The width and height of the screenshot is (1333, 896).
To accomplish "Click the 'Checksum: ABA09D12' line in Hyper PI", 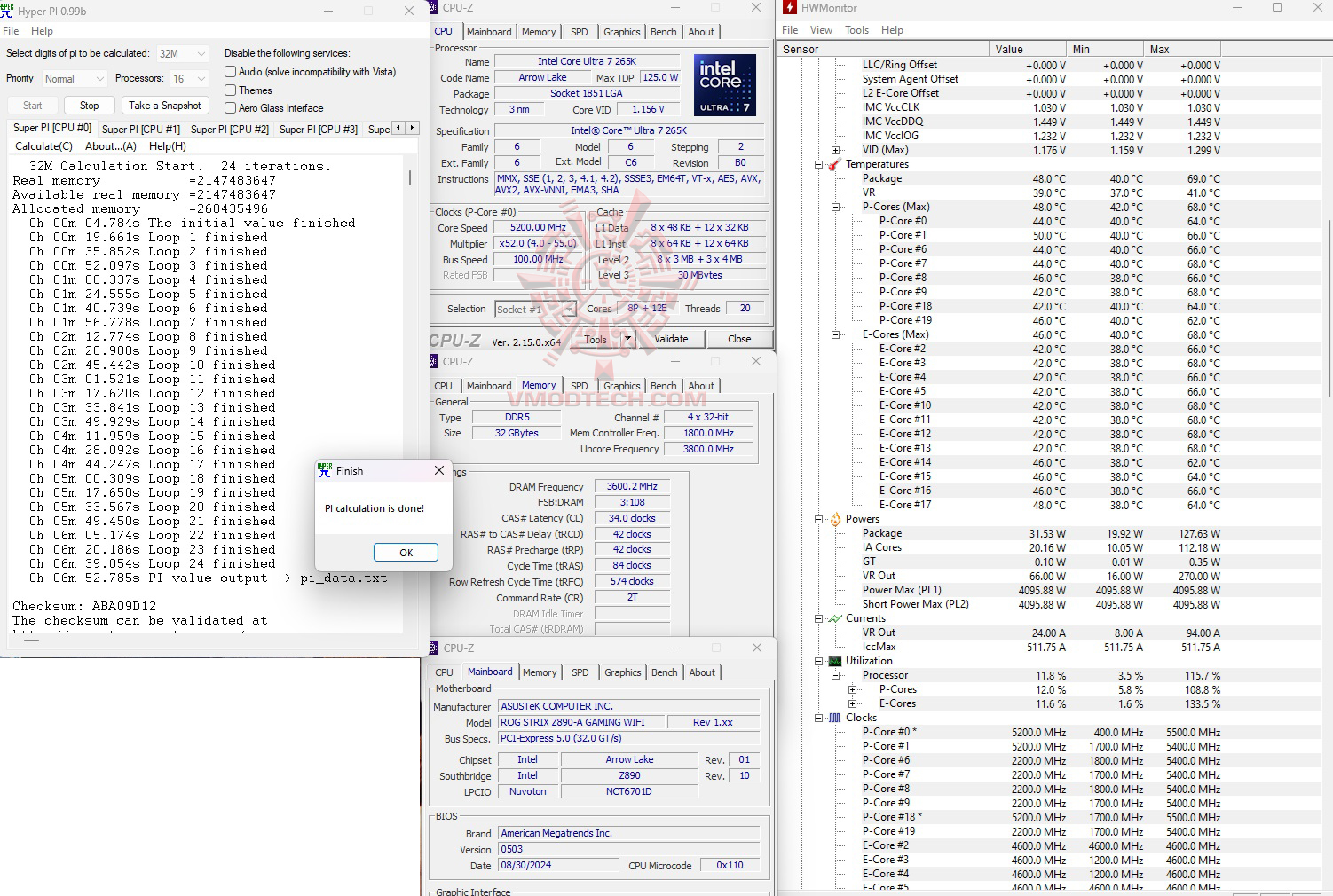I will [84, 606].
